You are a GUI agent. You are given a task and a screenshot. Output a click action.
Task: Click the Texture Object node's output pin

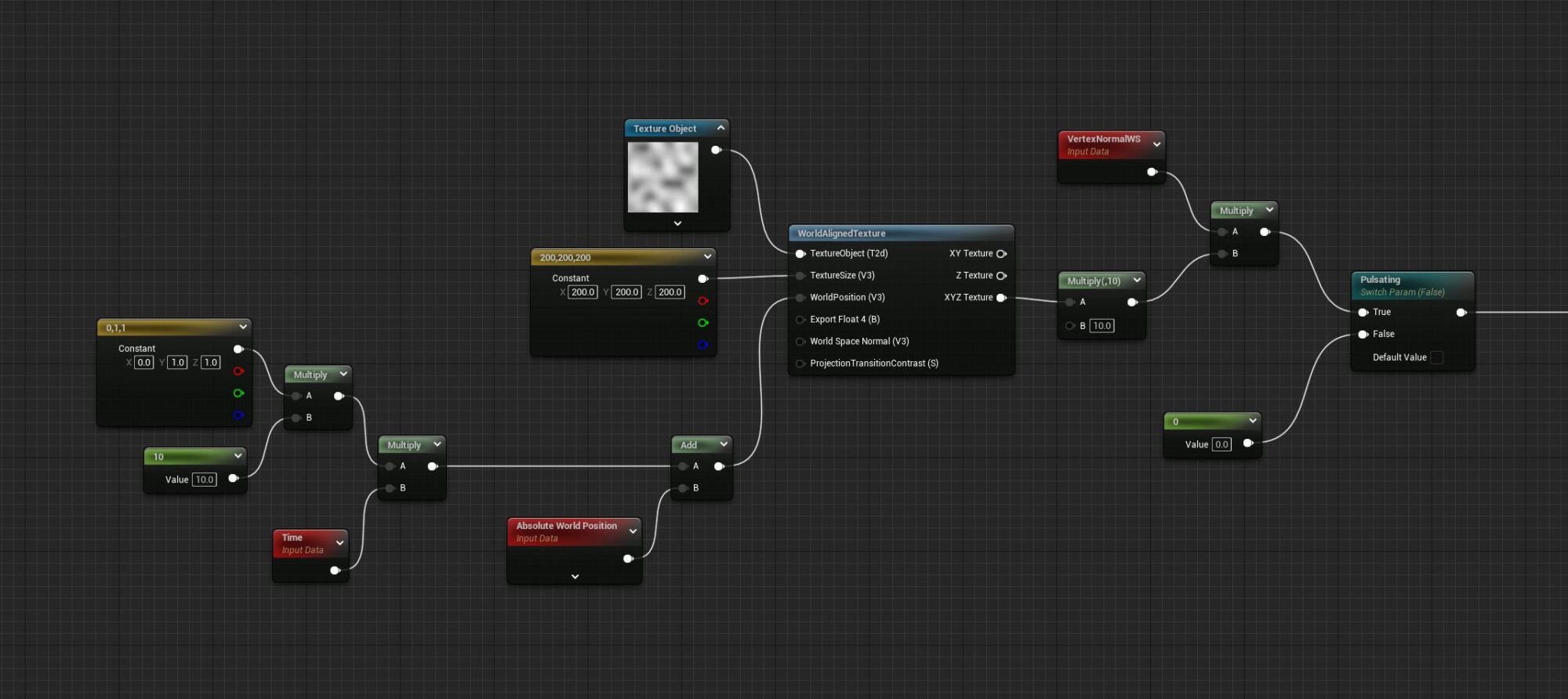716,150
